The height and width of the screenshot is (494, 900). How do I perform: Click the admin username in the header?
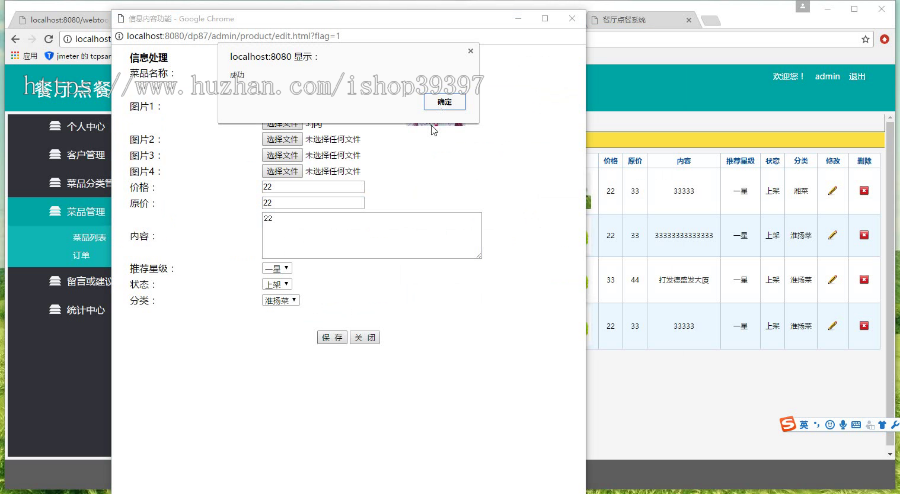[827, 76]
